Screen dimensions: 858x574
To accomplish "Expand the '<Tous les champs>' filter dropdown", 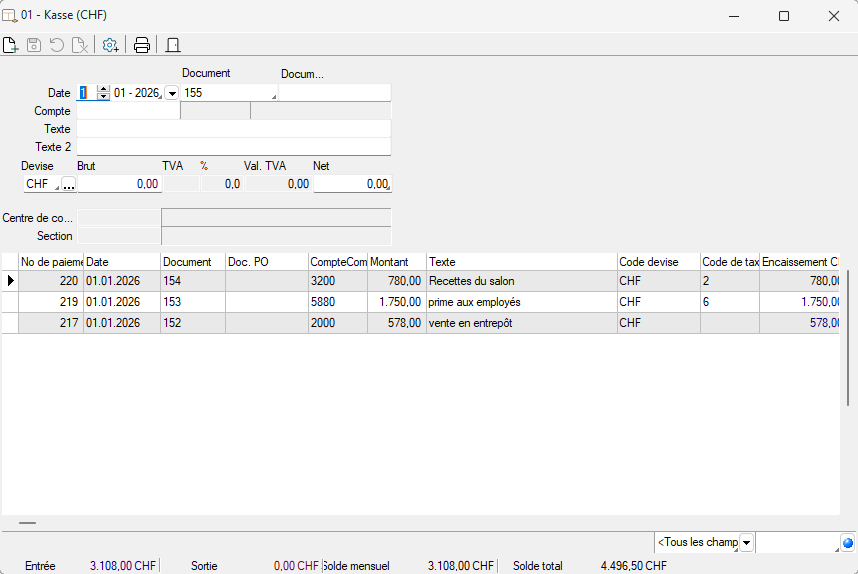I will click(746, 543).
